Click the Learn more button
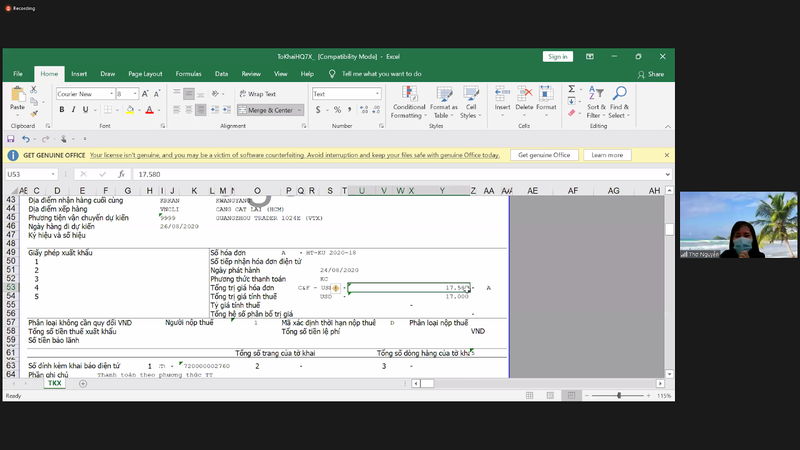 tap(607, 155)
